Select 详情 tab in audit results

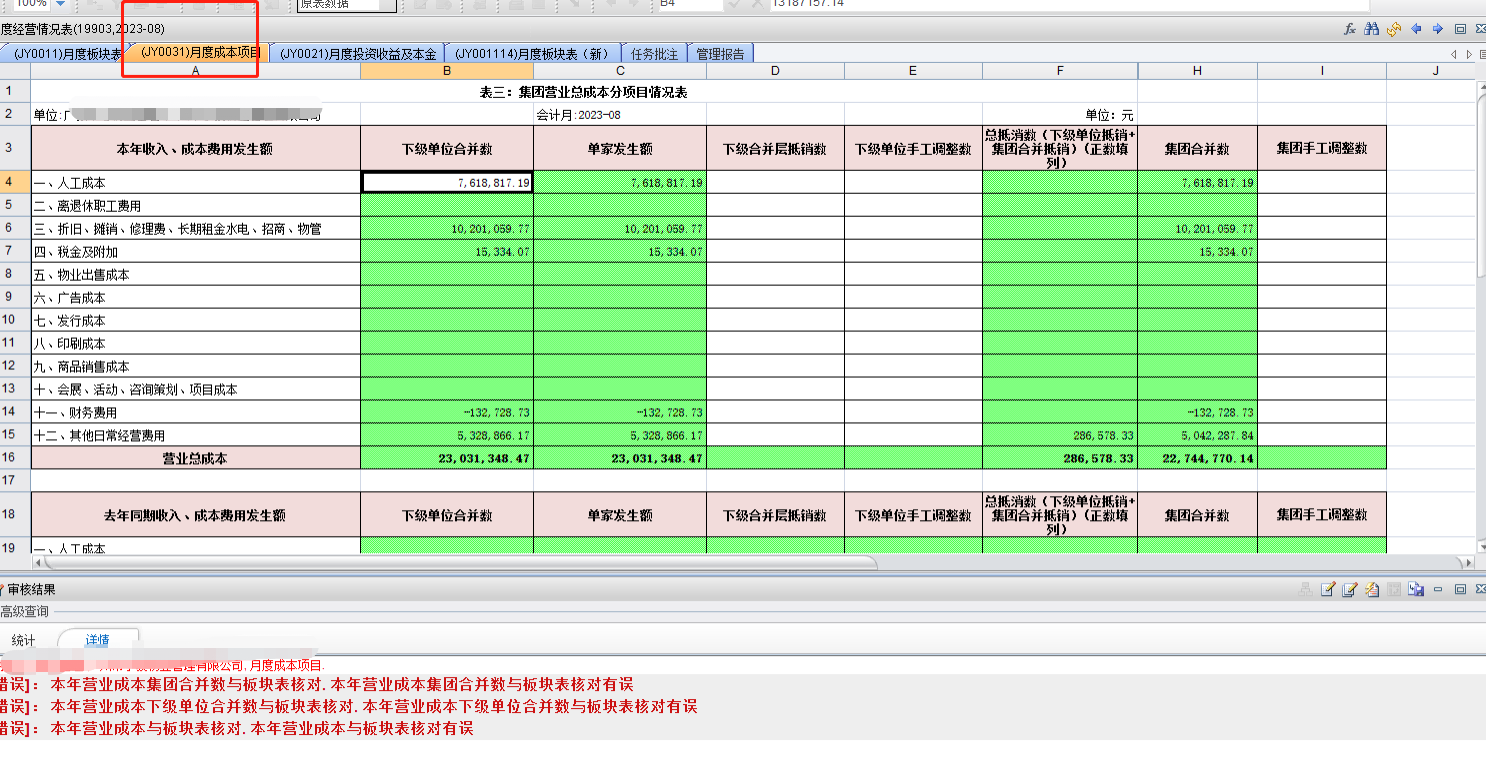(x=97, y=640)
